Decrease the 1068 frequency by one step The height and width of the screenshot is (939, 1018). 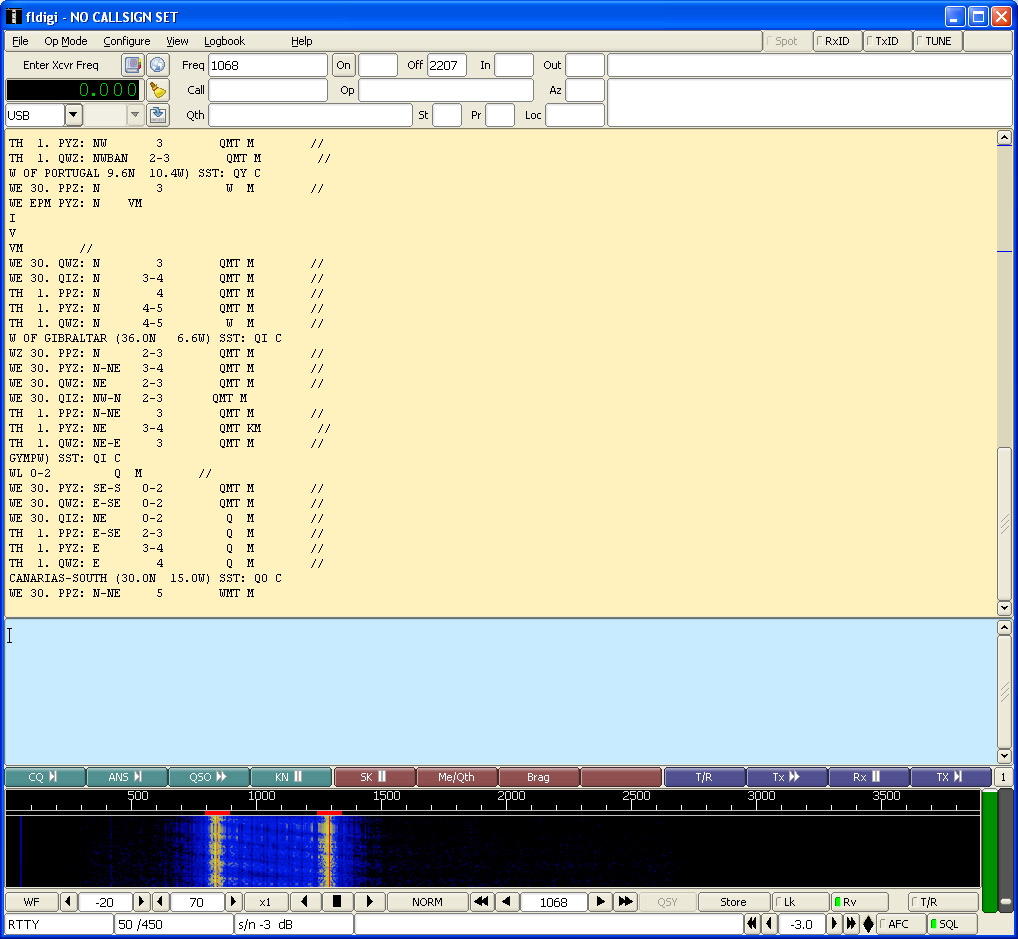pyautogui.click(x=507, y=901)
